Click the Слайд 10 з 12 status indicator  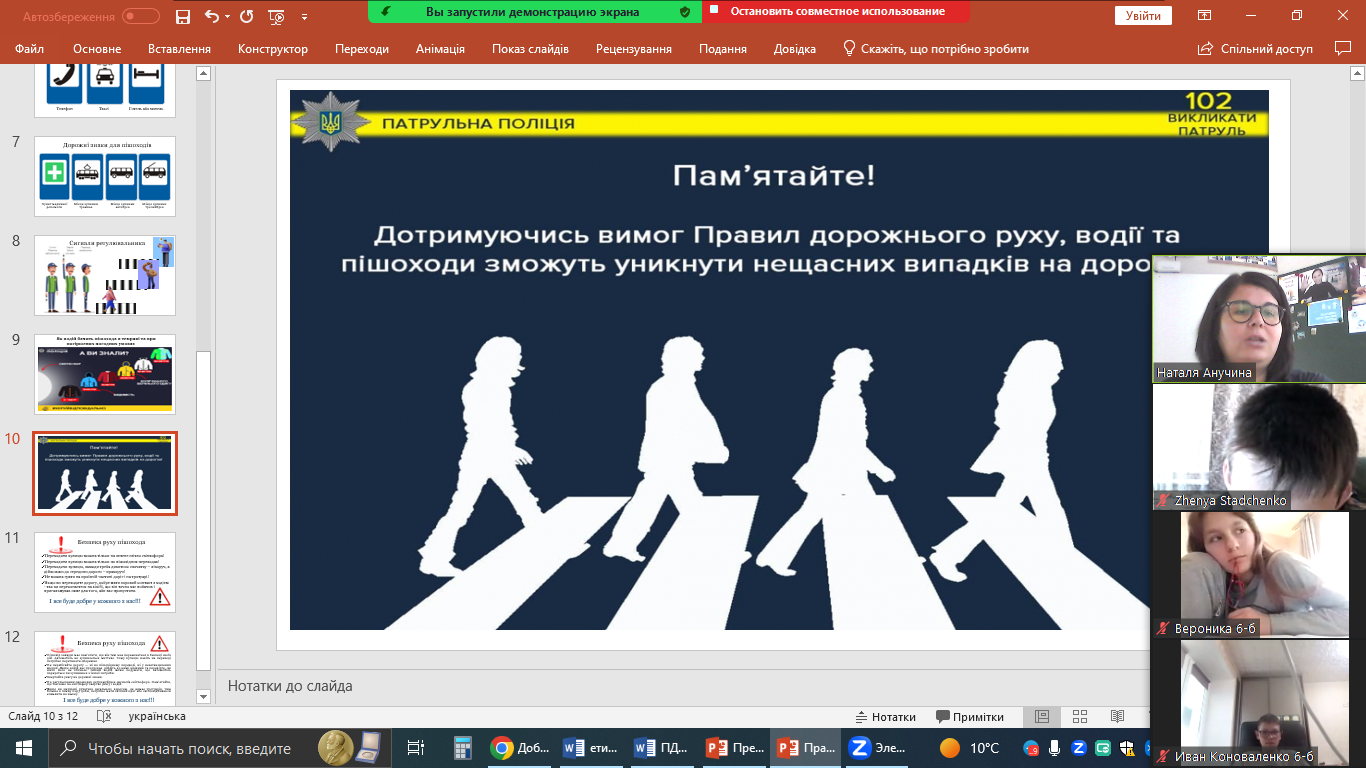pos(43,717)
